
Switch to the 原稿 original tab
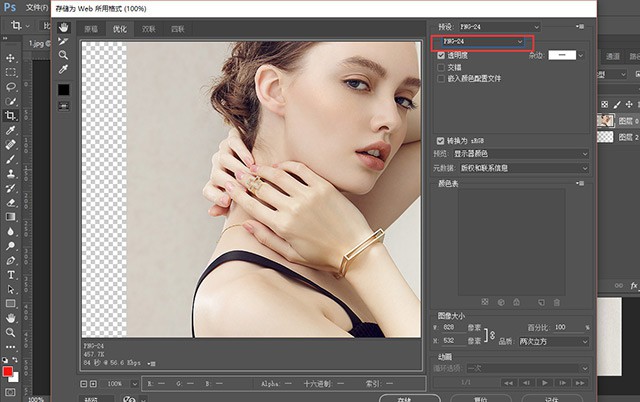(91, 29)
